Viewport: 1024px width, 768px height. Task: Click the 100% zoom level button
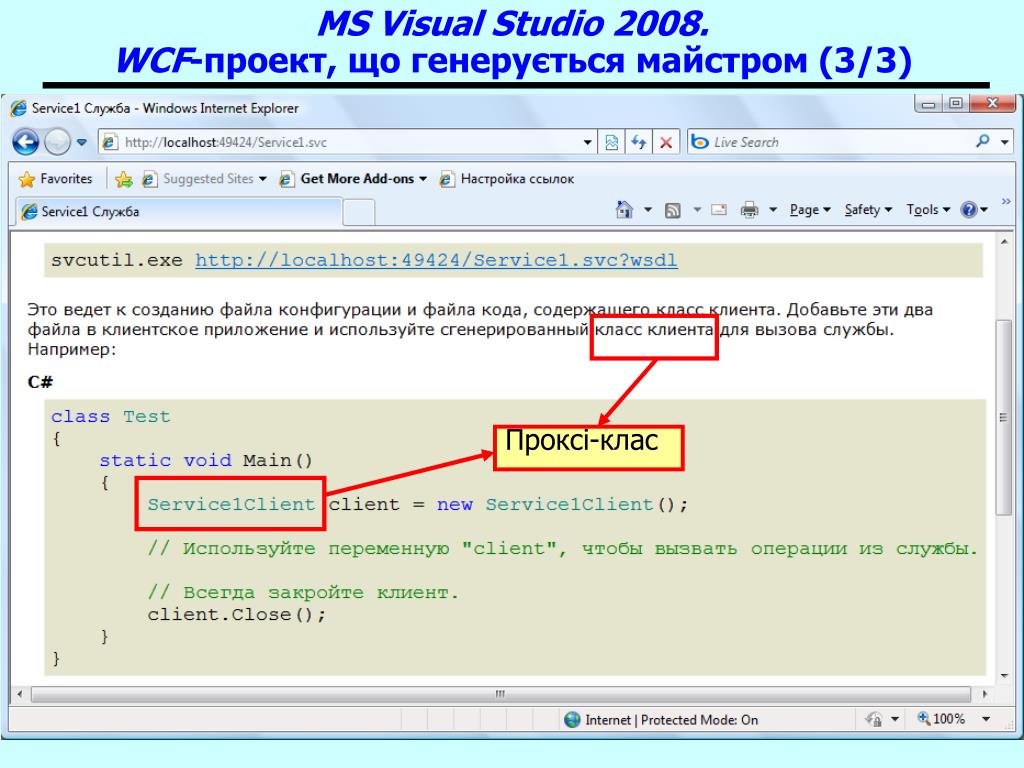pos(941,719)
